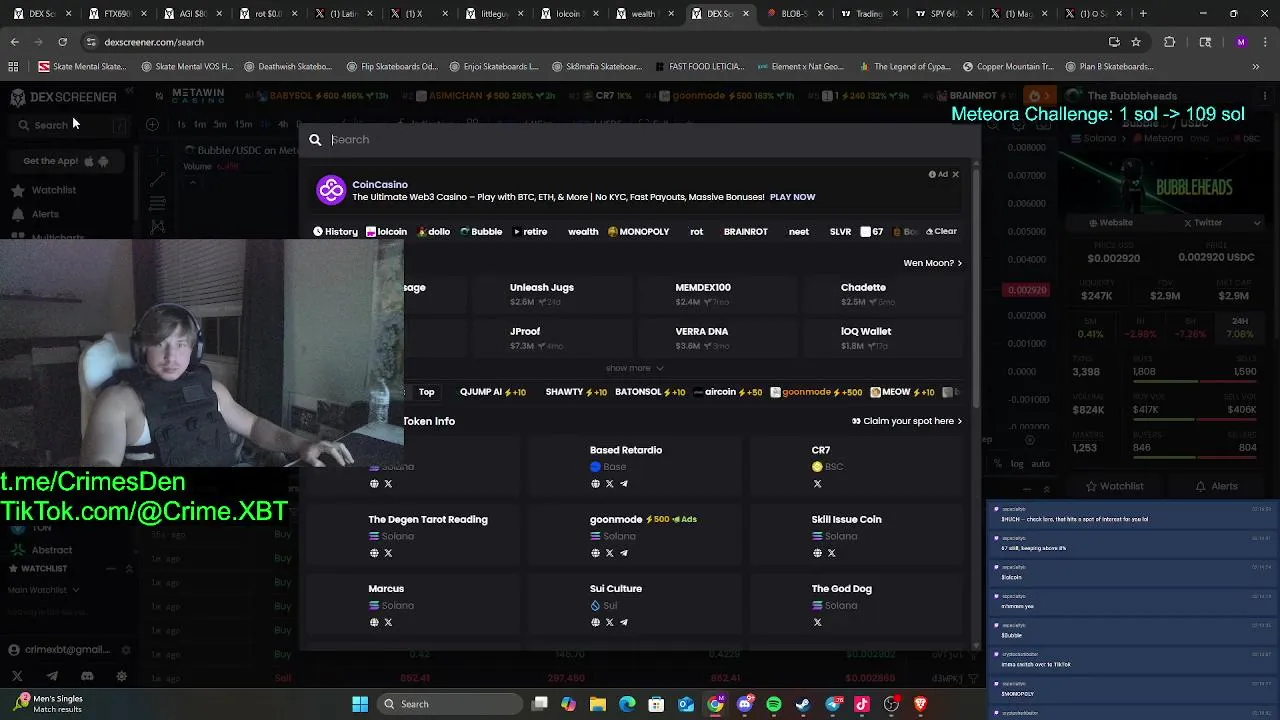This screenshot has width=1280, height=720.
Task: Select Bubble from search history
Action: pos(481,232)
